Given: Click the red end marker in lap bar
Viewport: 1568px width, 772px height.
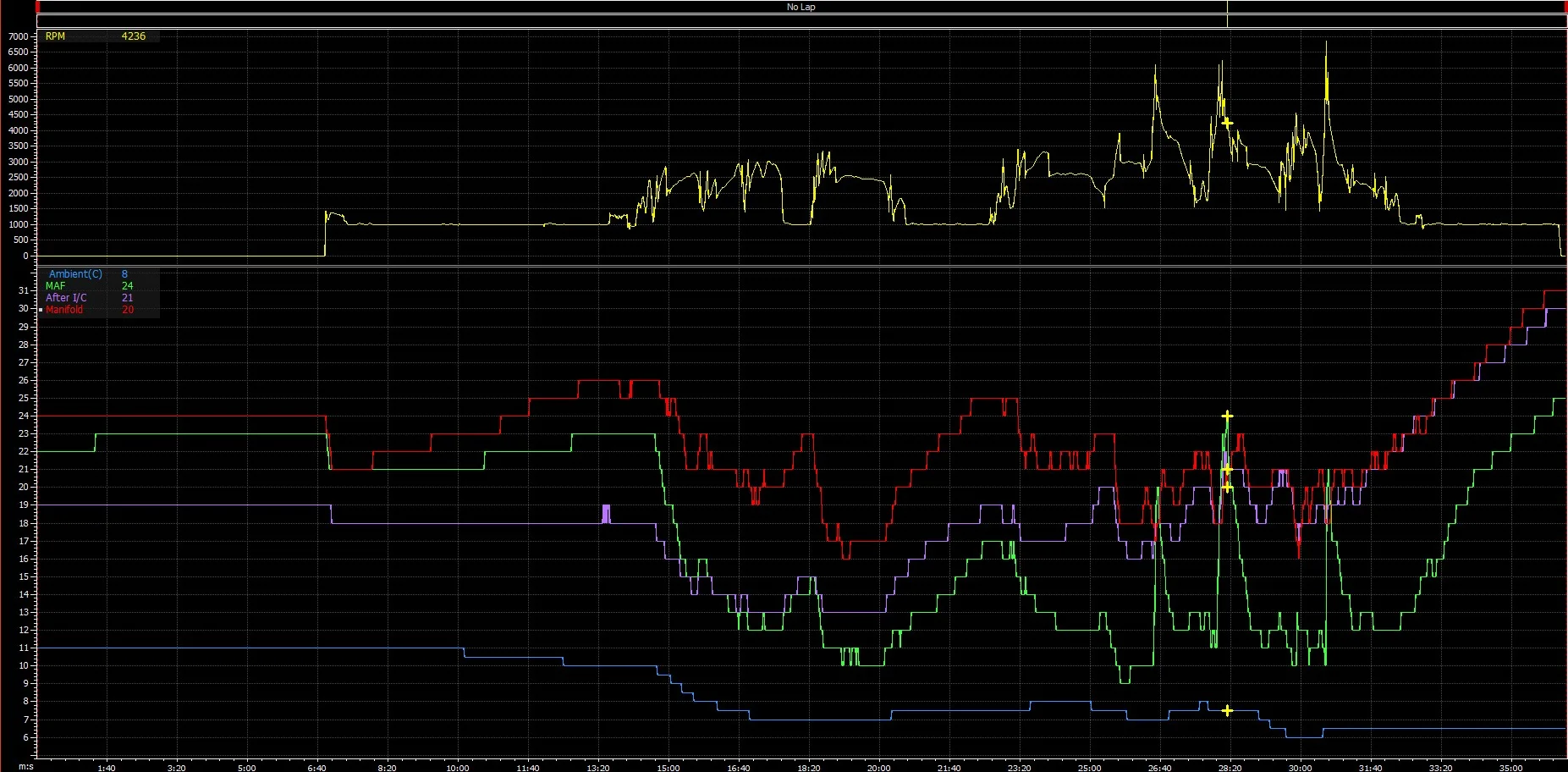Looking at the screenshot, I should [x=1565, y=7].
